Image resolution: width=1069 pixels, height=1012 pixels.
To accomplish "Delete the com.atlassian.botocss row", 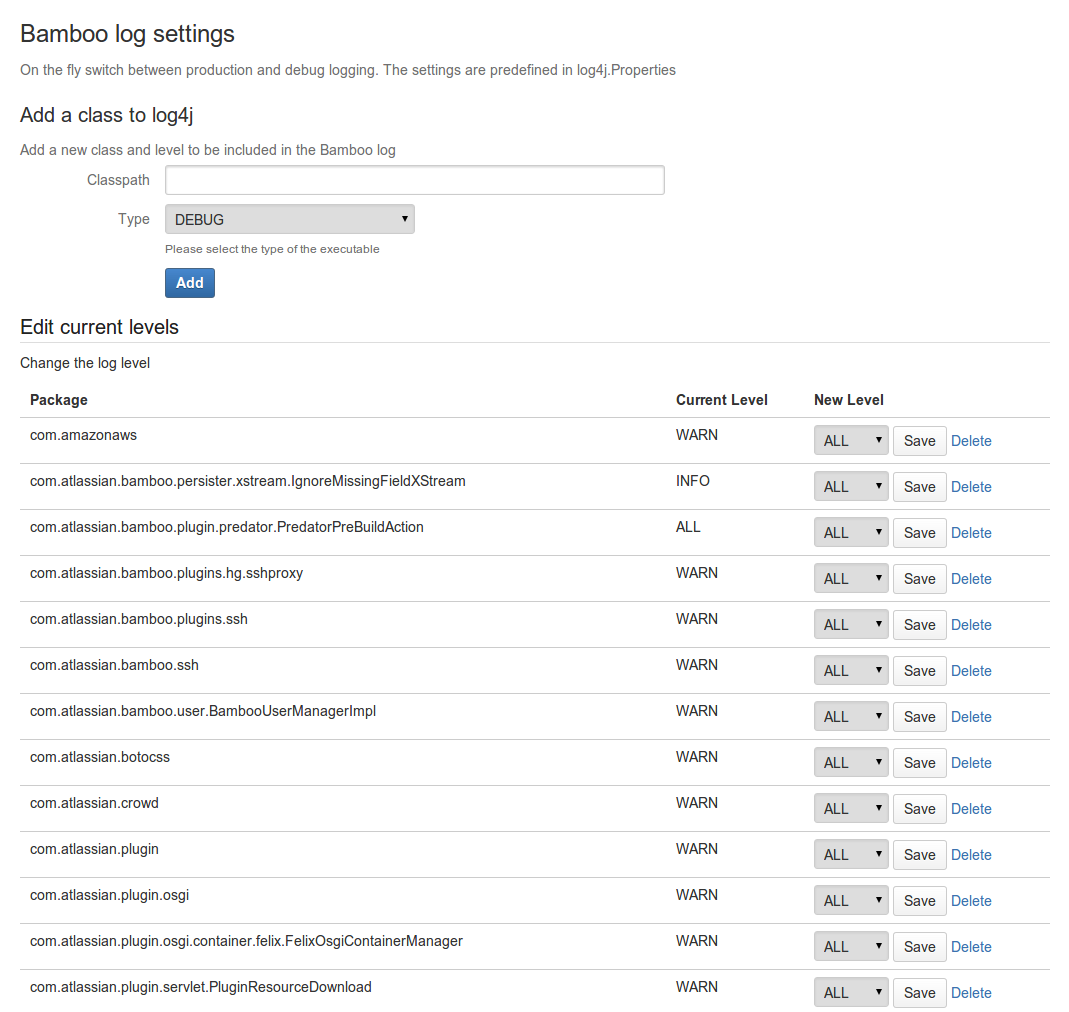I will (x=971, y=763).
